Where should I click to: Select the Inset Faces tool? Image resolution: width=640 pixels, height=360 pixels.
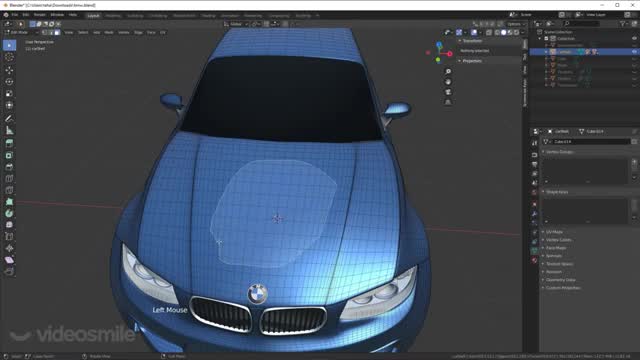9,155
